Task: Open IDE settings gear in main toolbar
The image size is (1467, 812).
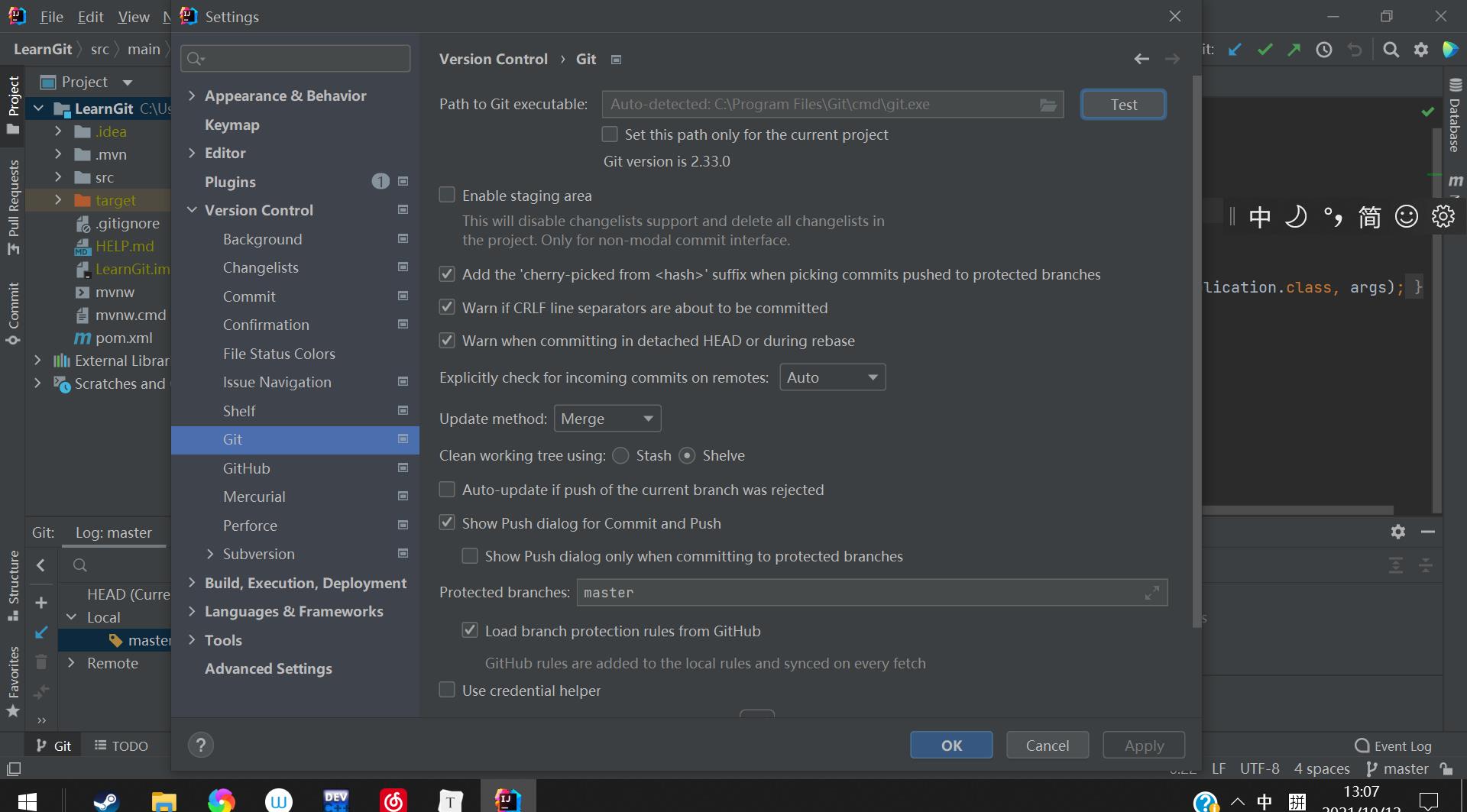Action: click(x=1421, y=50)
